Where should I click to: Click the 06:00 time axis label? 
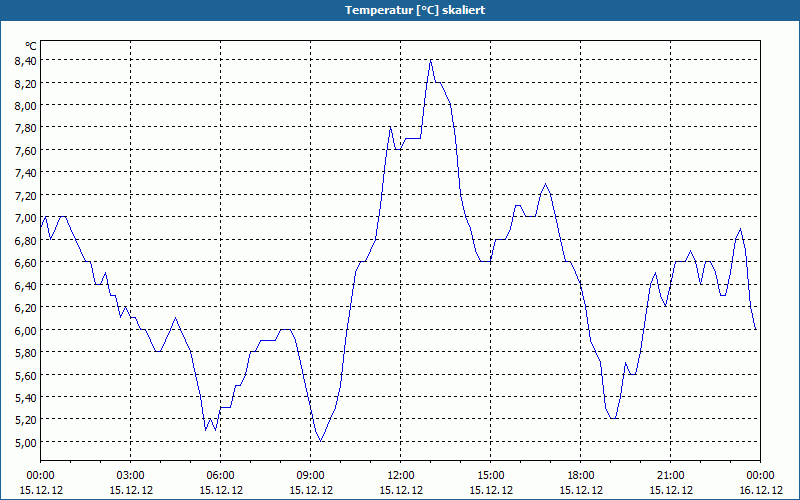click(x=220, y=476)
